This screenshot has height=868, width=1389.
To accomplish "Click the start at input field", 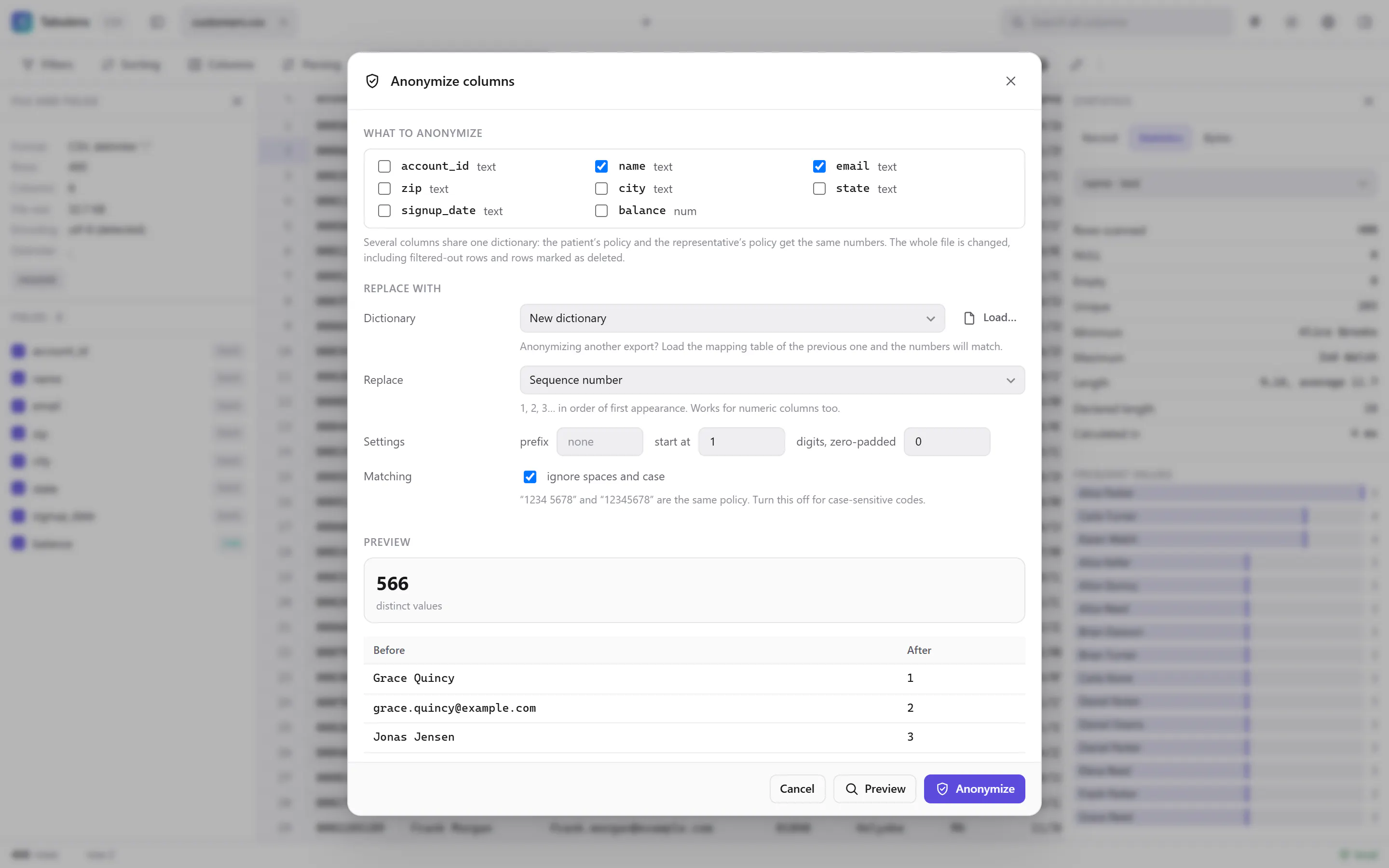I will point(741,441).
